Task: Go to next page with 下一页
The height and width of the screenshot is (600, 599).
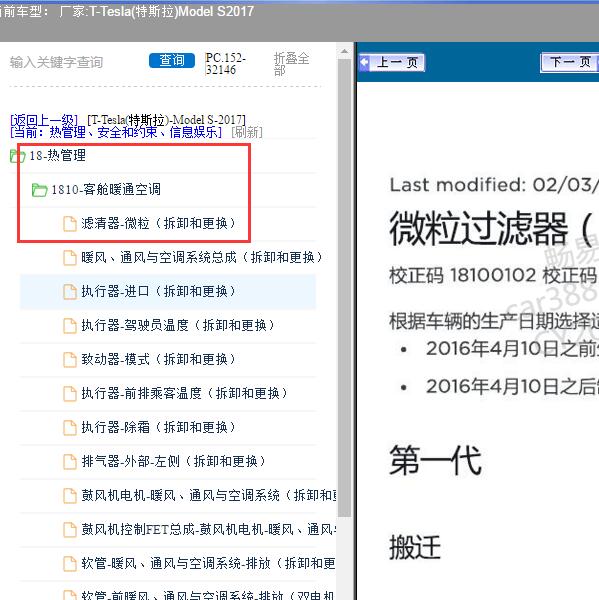Action: click(x=570, y=62)
